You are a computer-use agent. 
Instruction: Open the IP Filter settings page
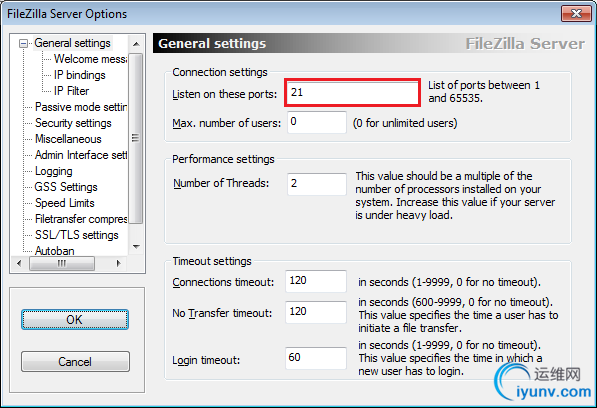pos(71,91)
